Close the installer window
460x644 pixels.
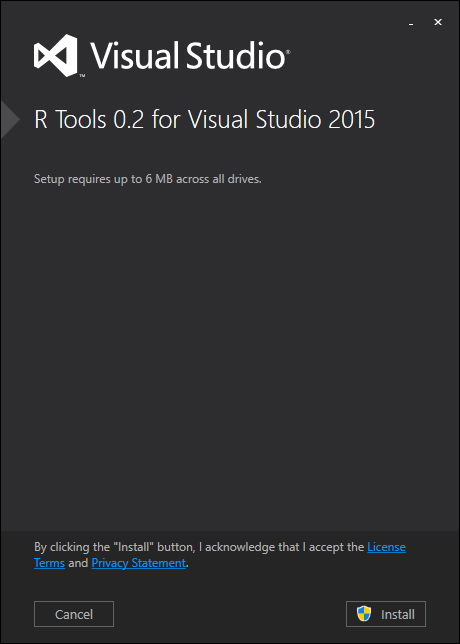[x=438, y=23]
